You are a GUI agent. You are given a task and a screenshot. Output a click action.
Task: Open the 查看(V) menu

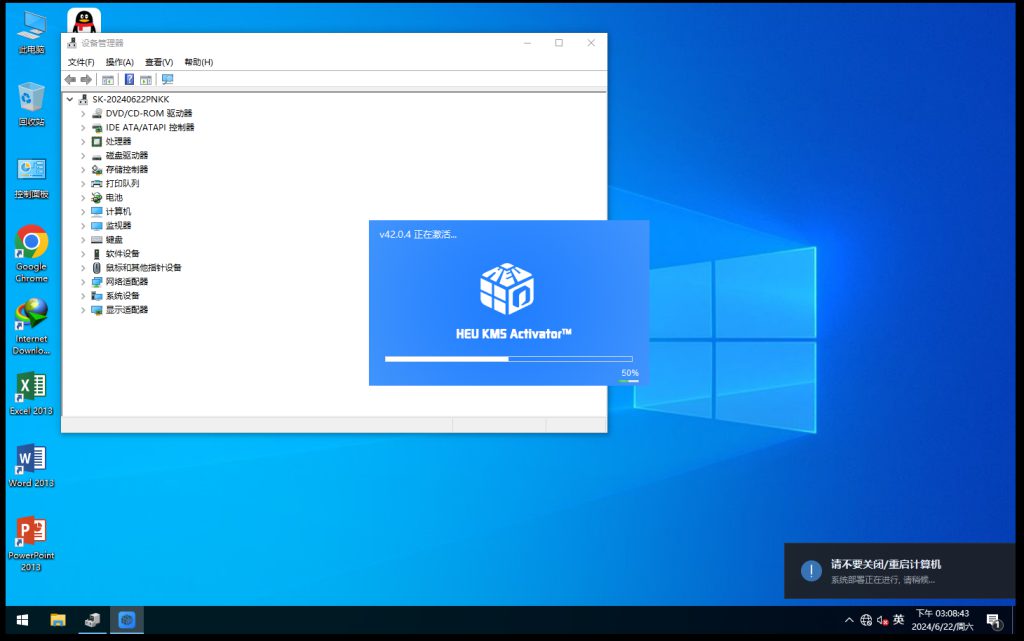158,62
